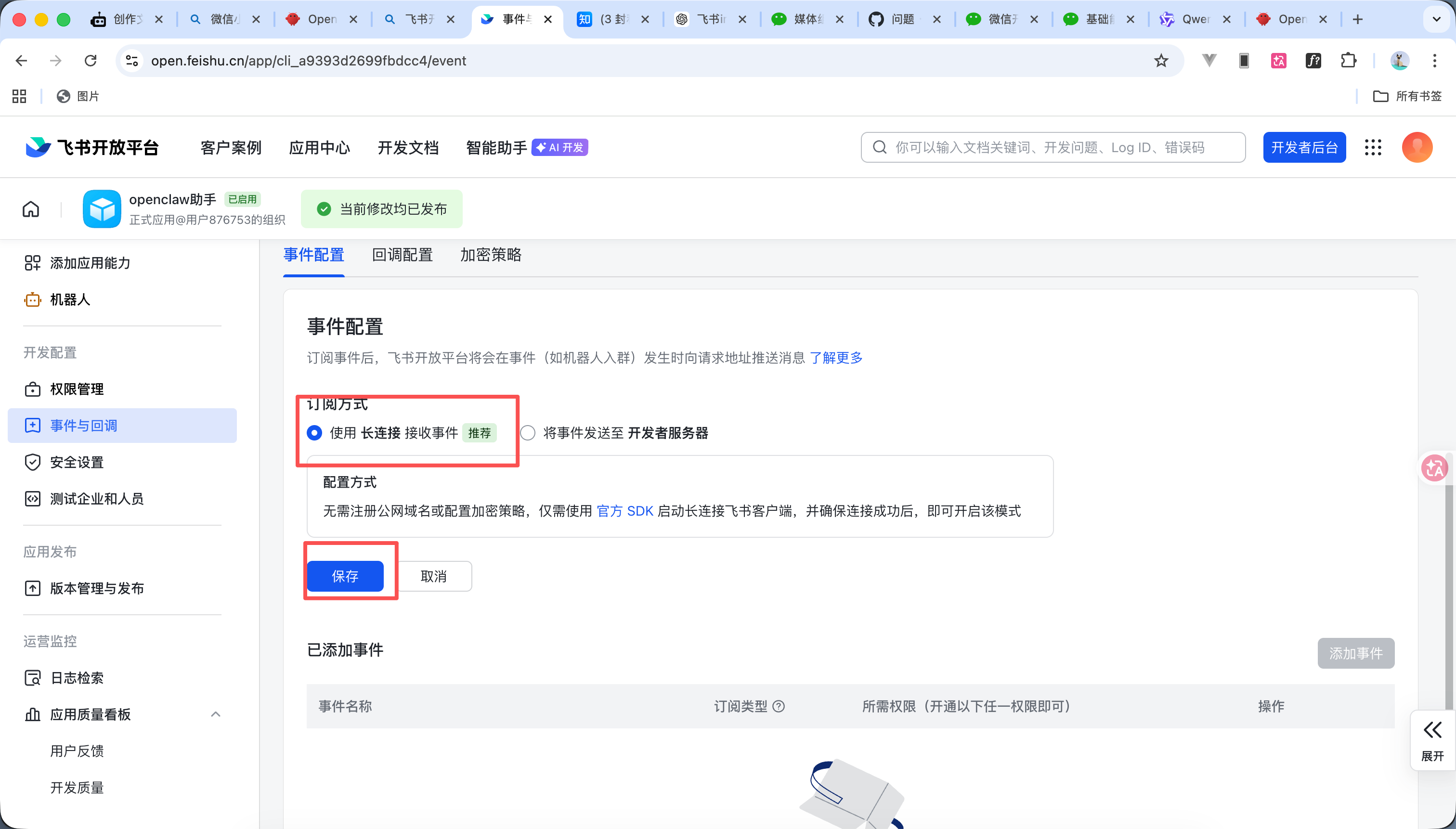Select 将事件发送至开发者服务器 option
1456x829 pixels.
pos(527,433)
